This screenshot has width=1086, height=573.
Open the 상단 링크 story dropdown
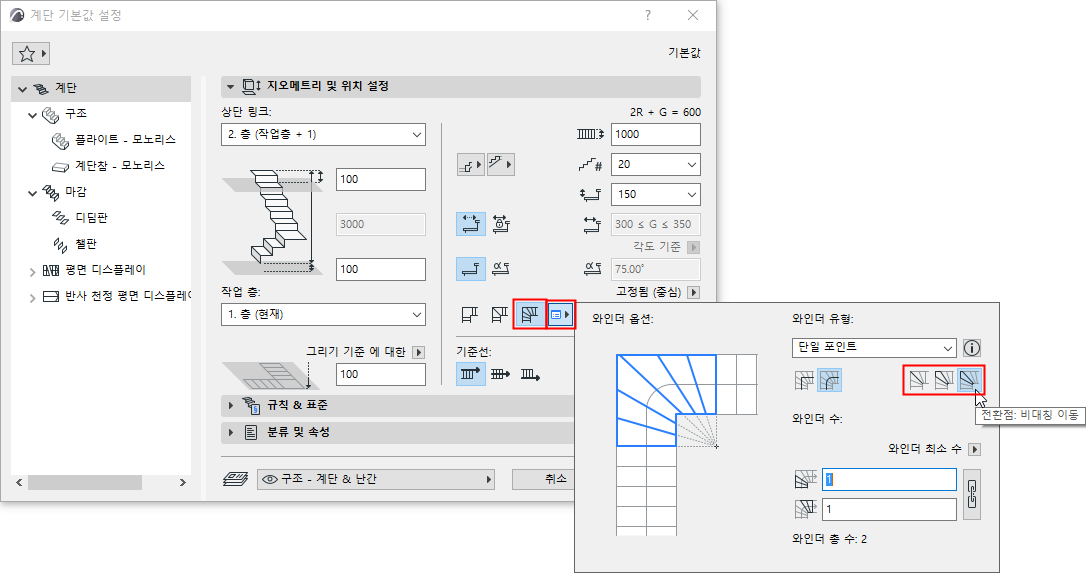[323, 134]
